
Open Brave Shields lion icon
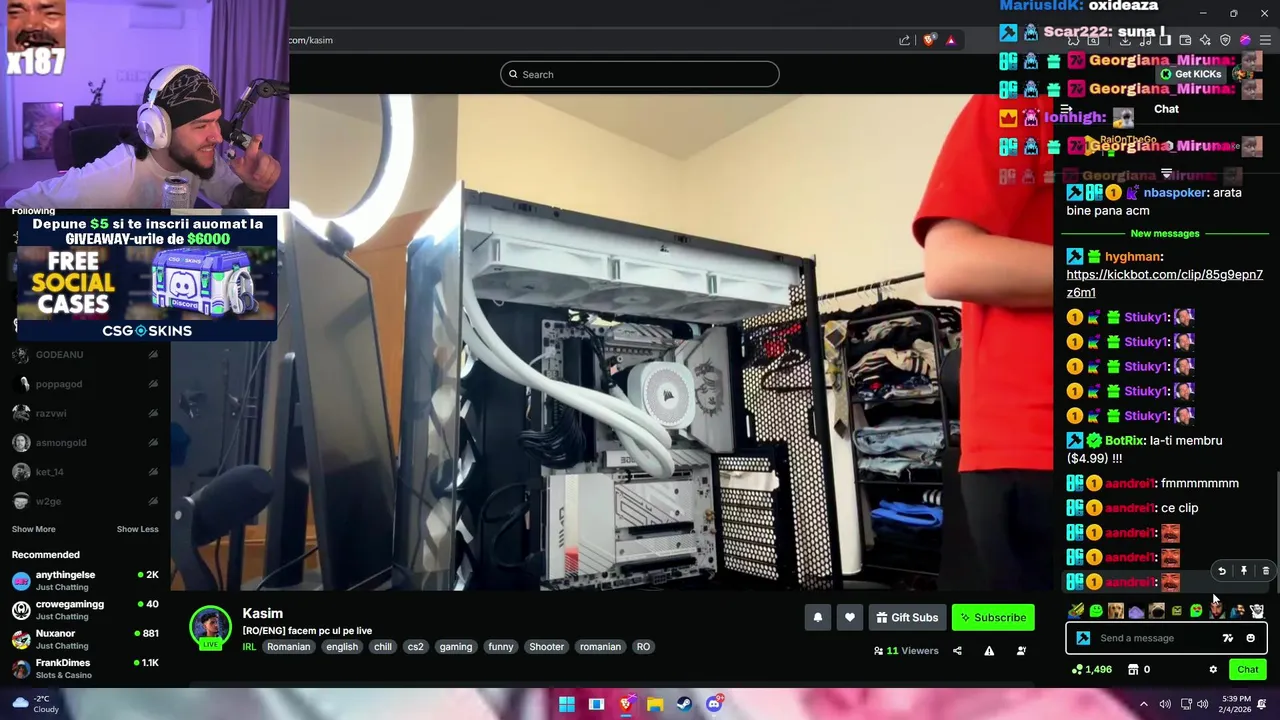(930, 40)
